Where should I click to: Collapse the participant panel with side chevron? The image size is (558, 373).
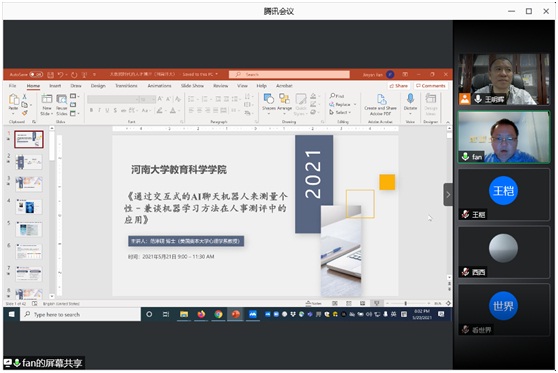[x=448, y=194]
